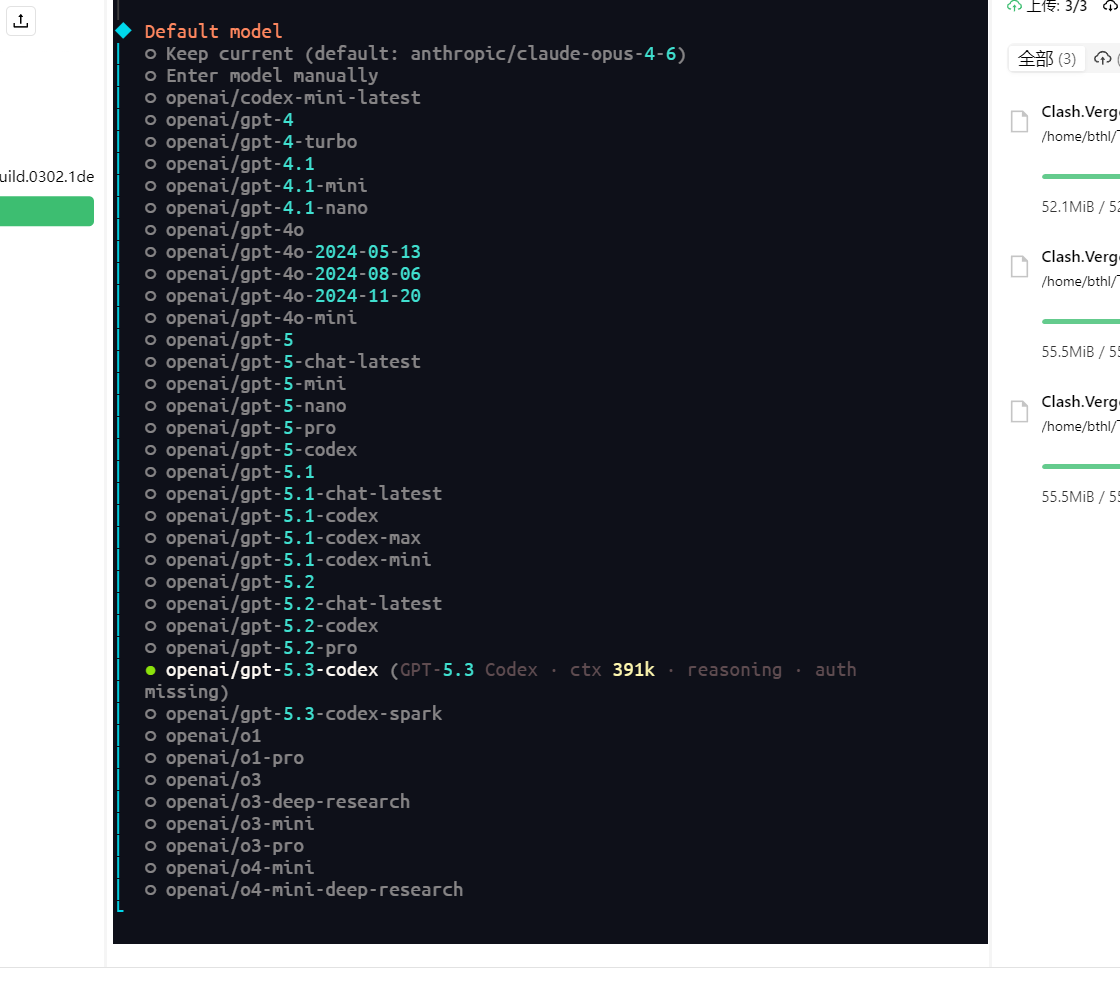Choose openai/gpt-5.1-codex-mini model

[x=288, y=560]
